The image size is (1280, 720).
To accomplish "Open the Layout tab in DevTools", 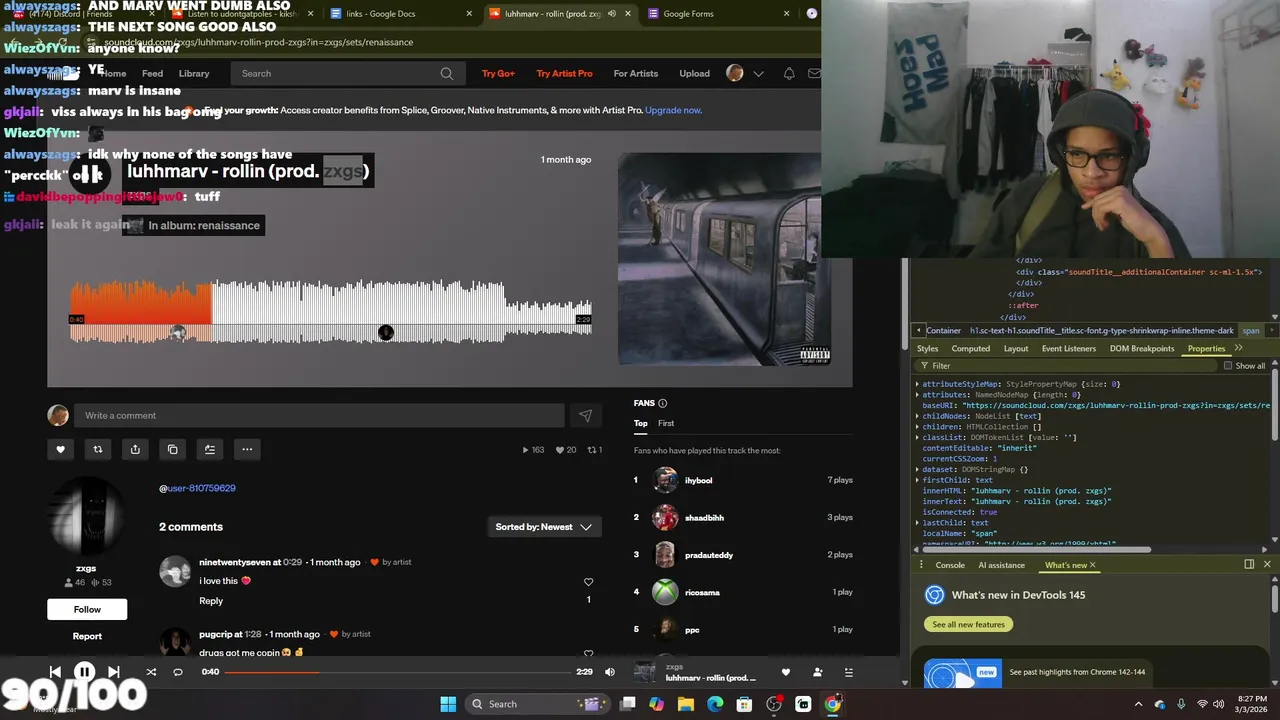I will coord(1016,348).
